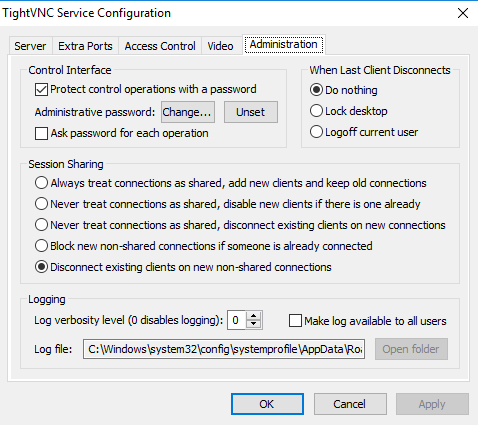
Task: Select Logoff current user option
Action: tap(316, 132)
